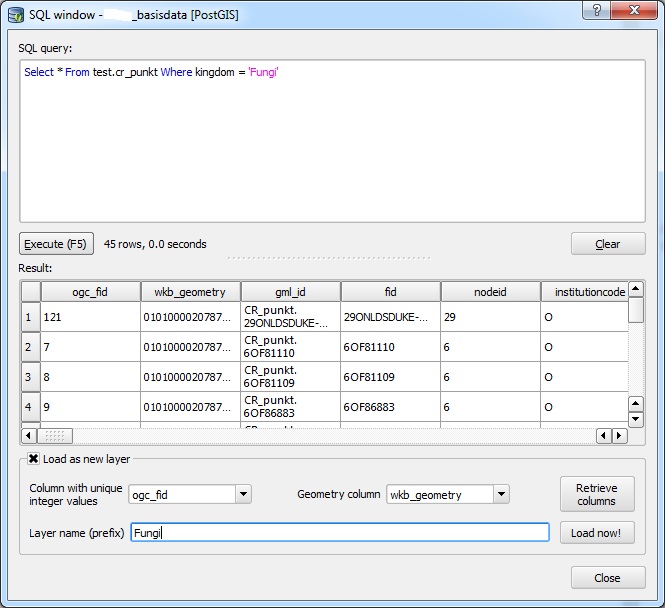This screenshot has height=608, width=665.
Task: Click the horizontal scroll left arrow
Action: point(29,435)
